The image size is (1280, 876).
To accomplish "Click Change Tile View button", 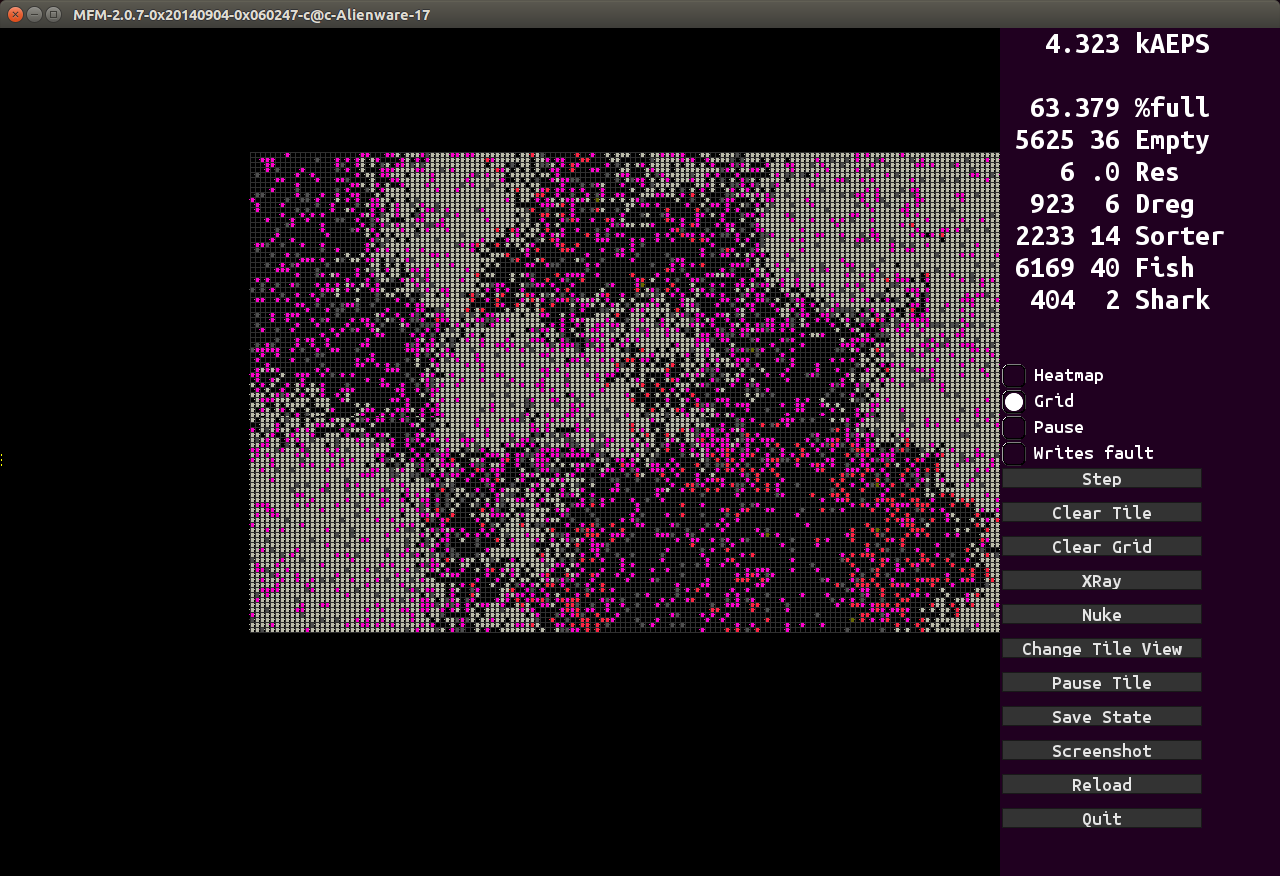I will (1101, 649).
